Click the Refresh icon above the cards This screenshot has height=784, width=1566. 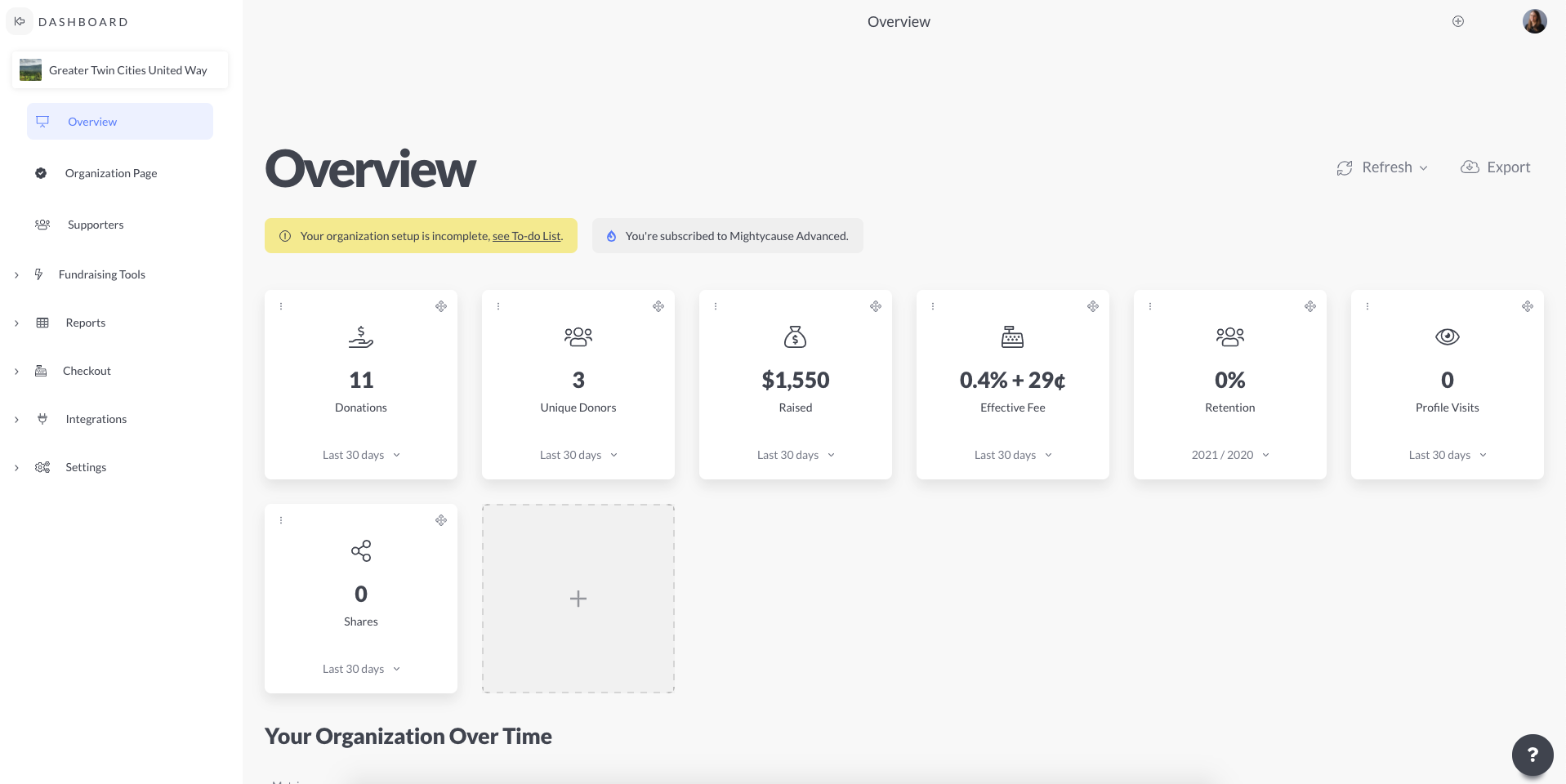1345,167
